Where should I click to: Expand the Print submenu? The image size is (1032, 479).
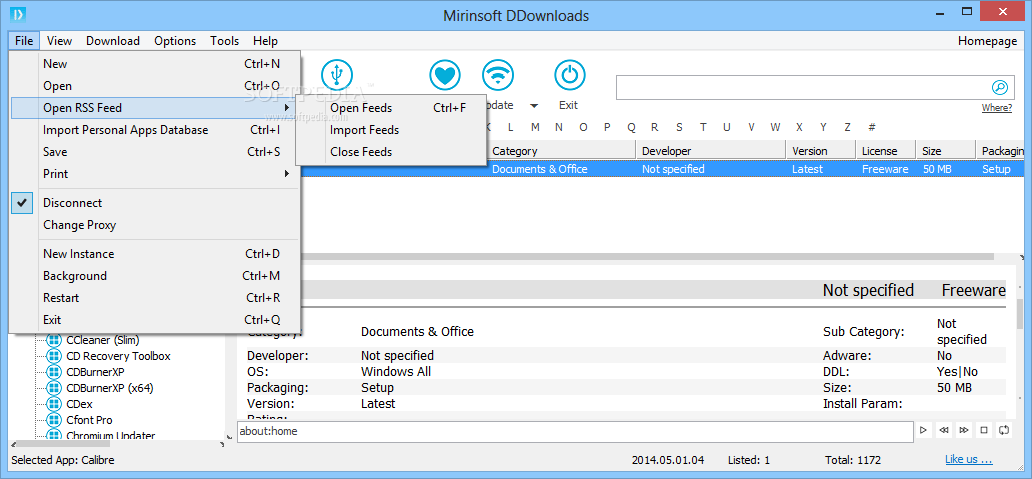click(155, 174)
